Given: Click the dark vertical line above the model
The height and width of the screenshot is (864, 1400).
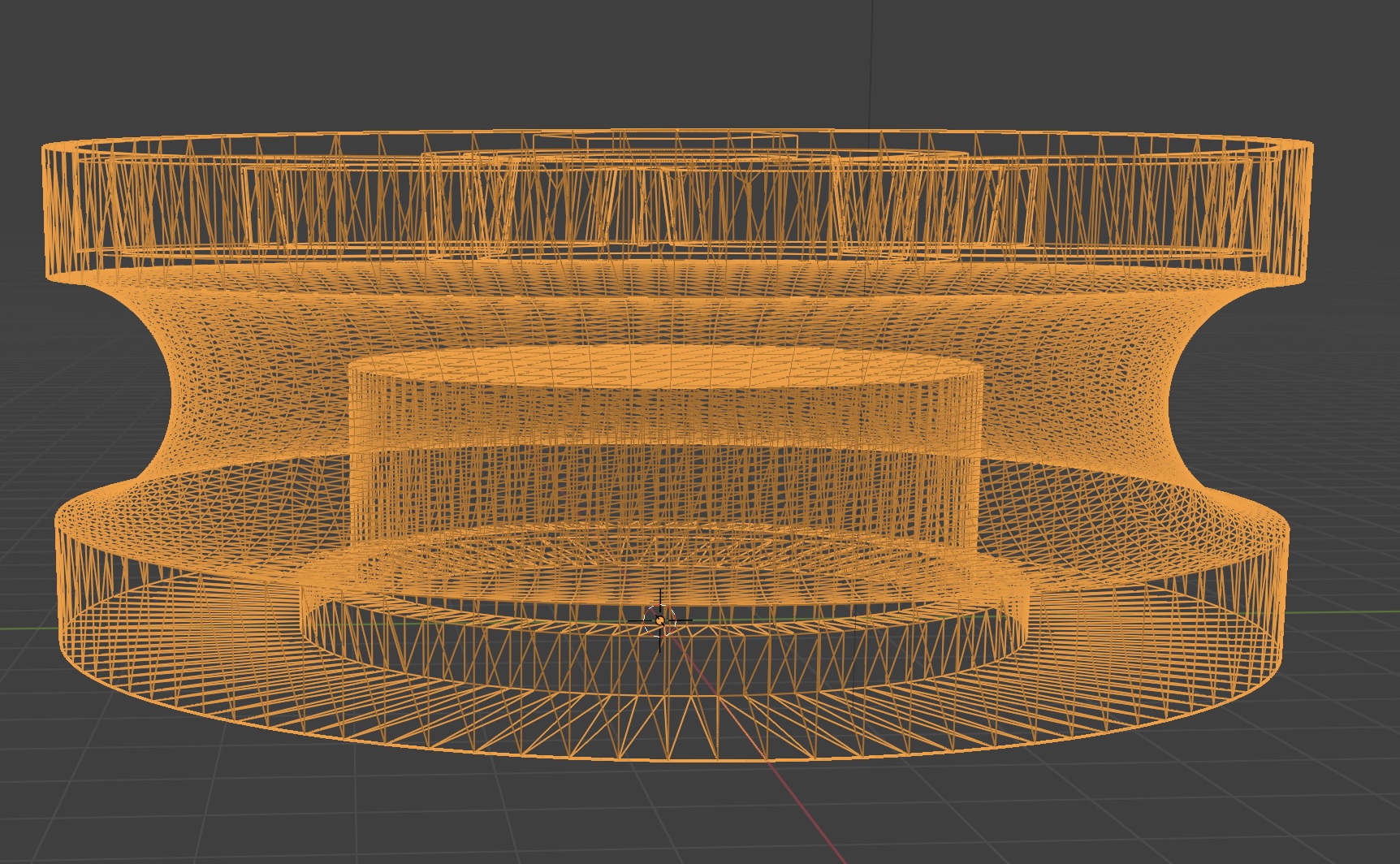Looking at the screenshot, I should (871, 65).
